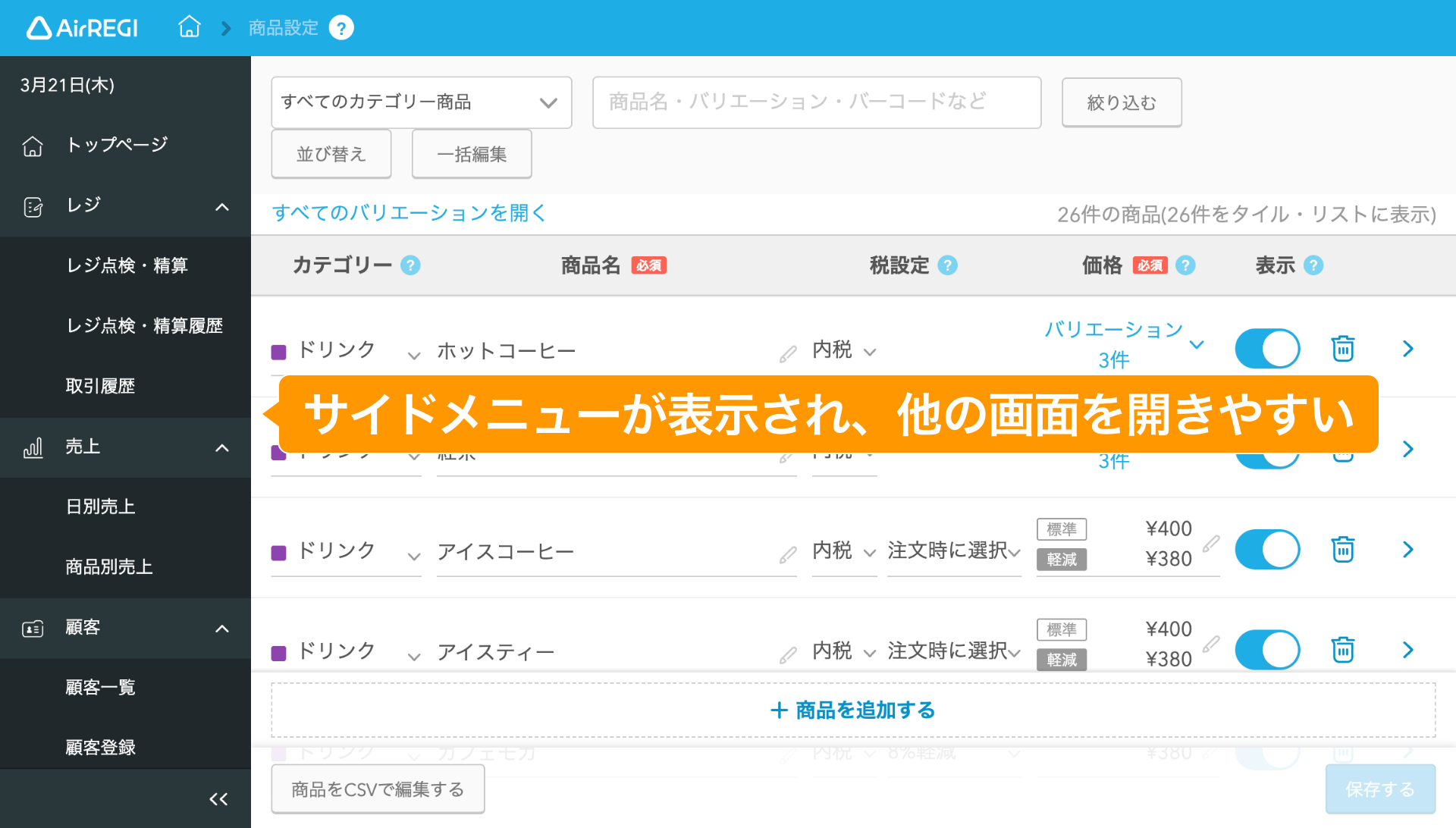Click the 顧客 card icon in sidebar
Viewport: 1456px width, 828px height.
tap(33, 629)
